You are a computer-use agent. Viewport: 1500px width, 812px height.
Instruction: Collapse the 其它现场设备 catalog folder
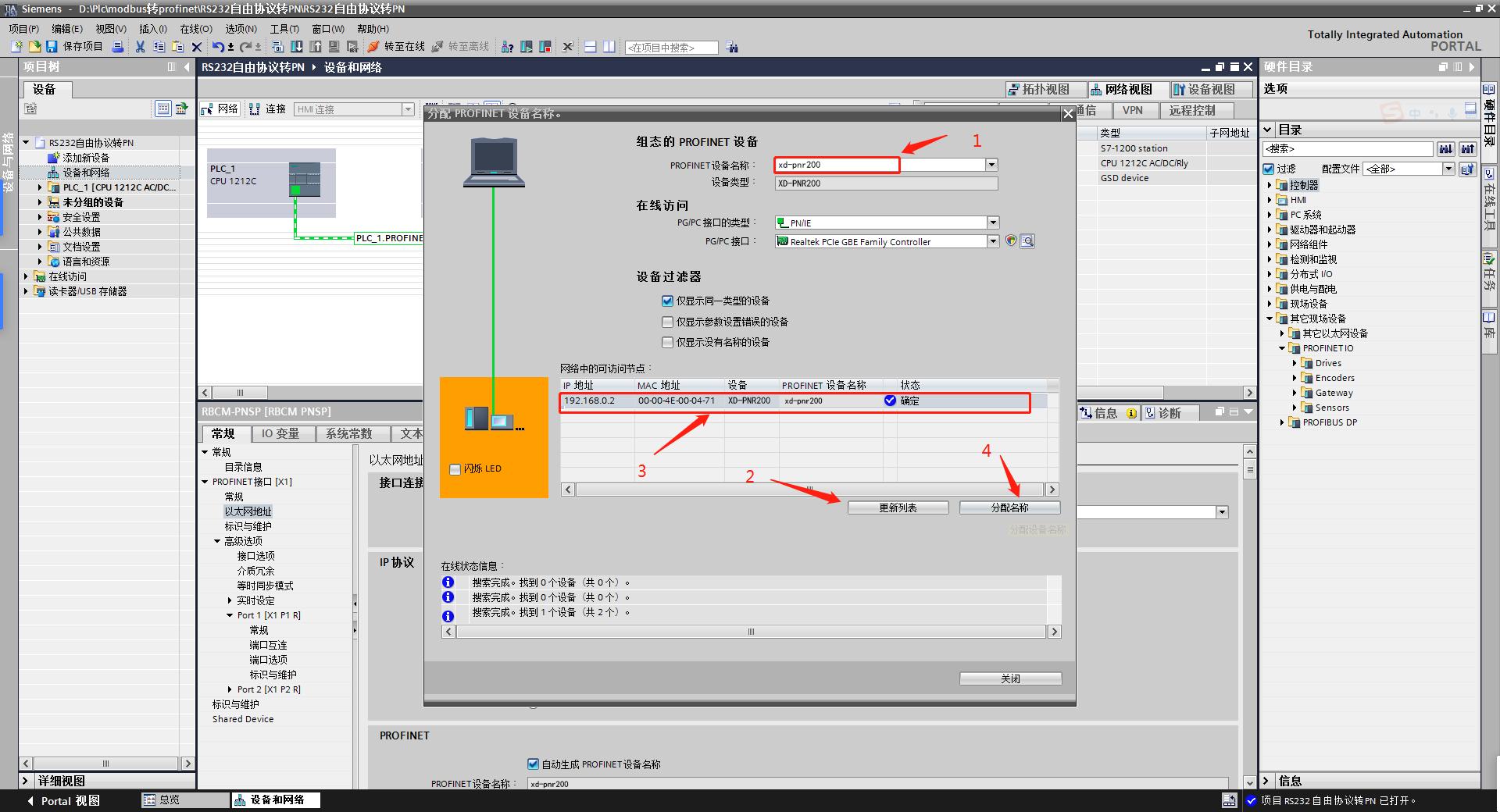(x=1270, y=319)
